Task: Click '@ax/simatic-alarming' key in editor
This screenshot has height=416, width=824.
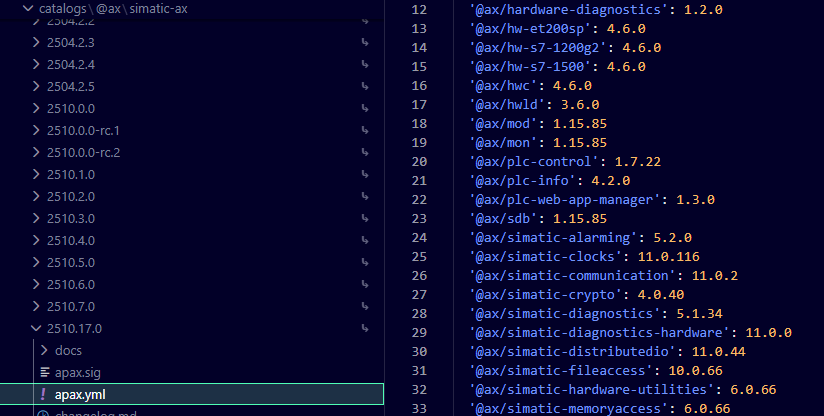Action: tap(553, 237)
